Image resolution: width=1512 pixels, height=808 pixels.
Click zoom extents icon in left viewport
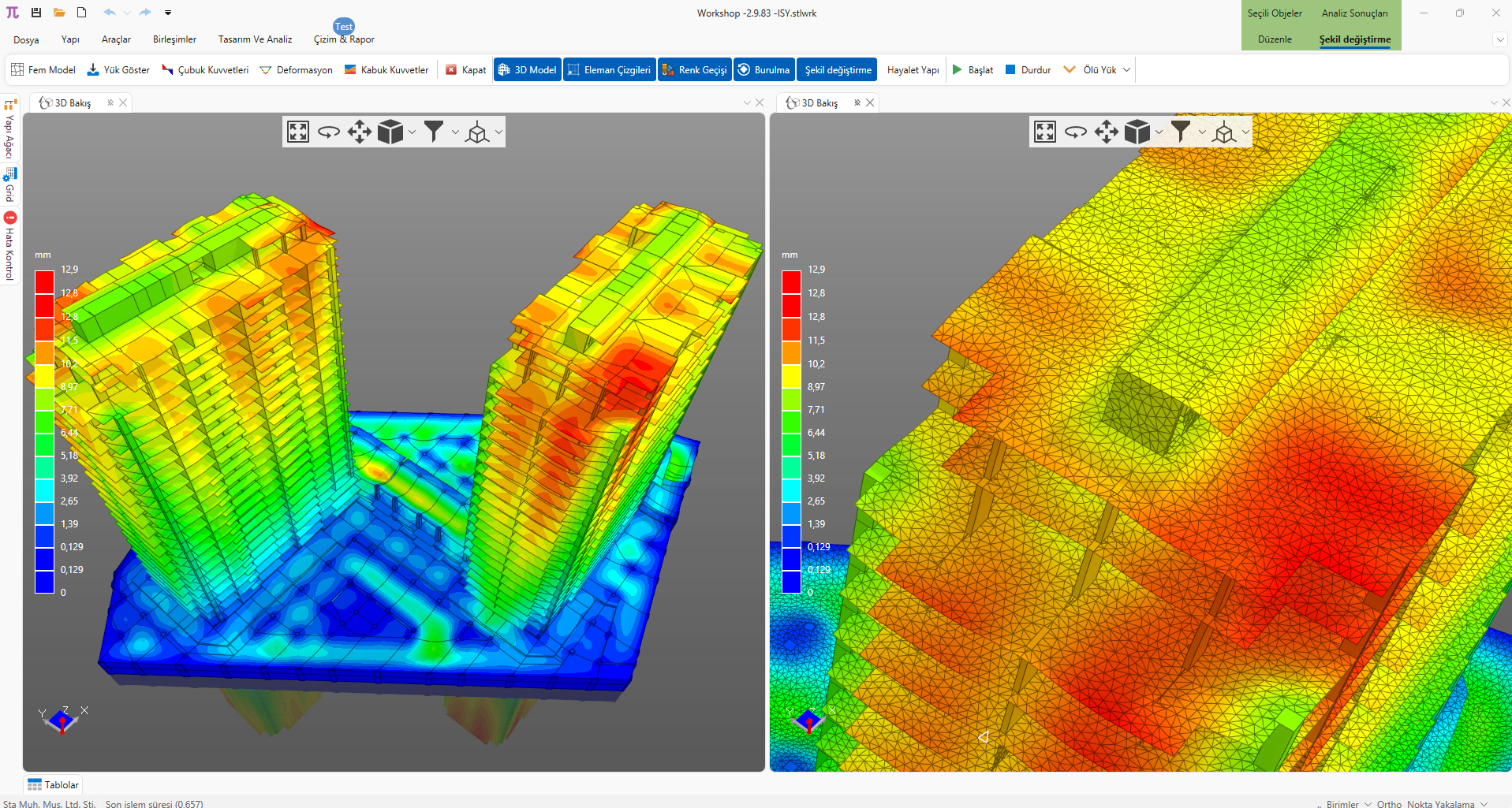(x=298, y=132)
